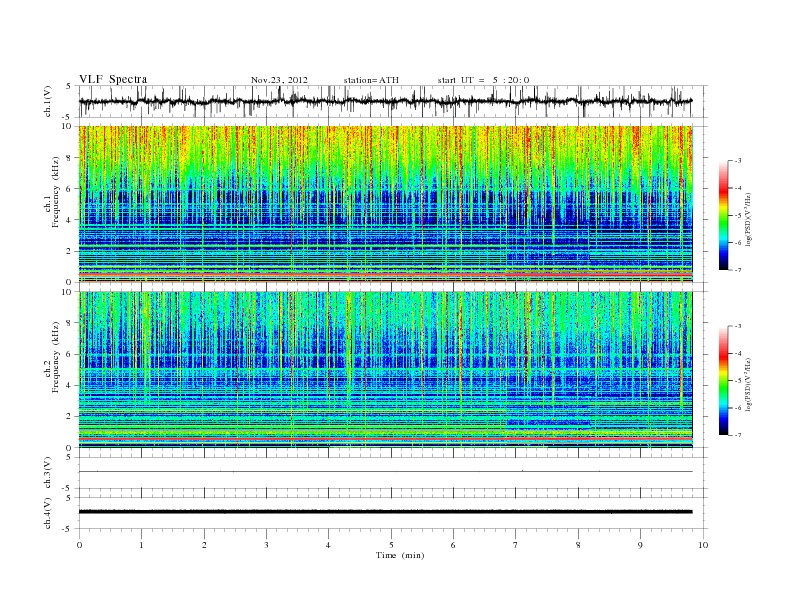This screenshot has width=792, height=612.
Task: Click the time axis tick label '10'
Action: tap(703, 545)
